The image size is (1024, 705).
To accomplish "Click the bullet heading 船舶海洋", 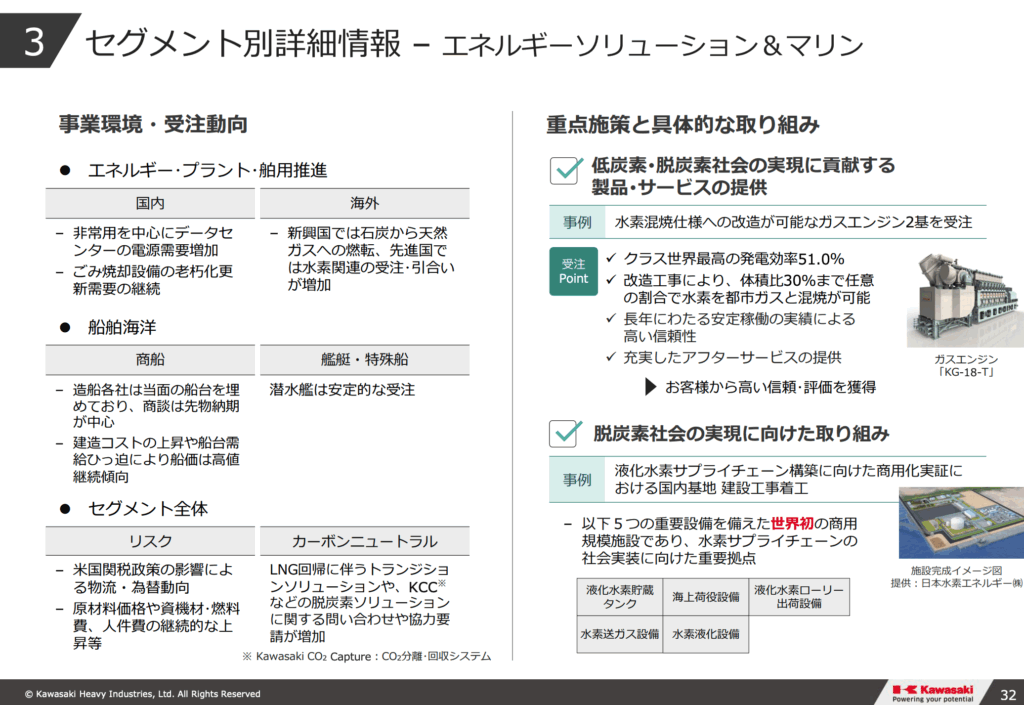I will coord(122,327).
